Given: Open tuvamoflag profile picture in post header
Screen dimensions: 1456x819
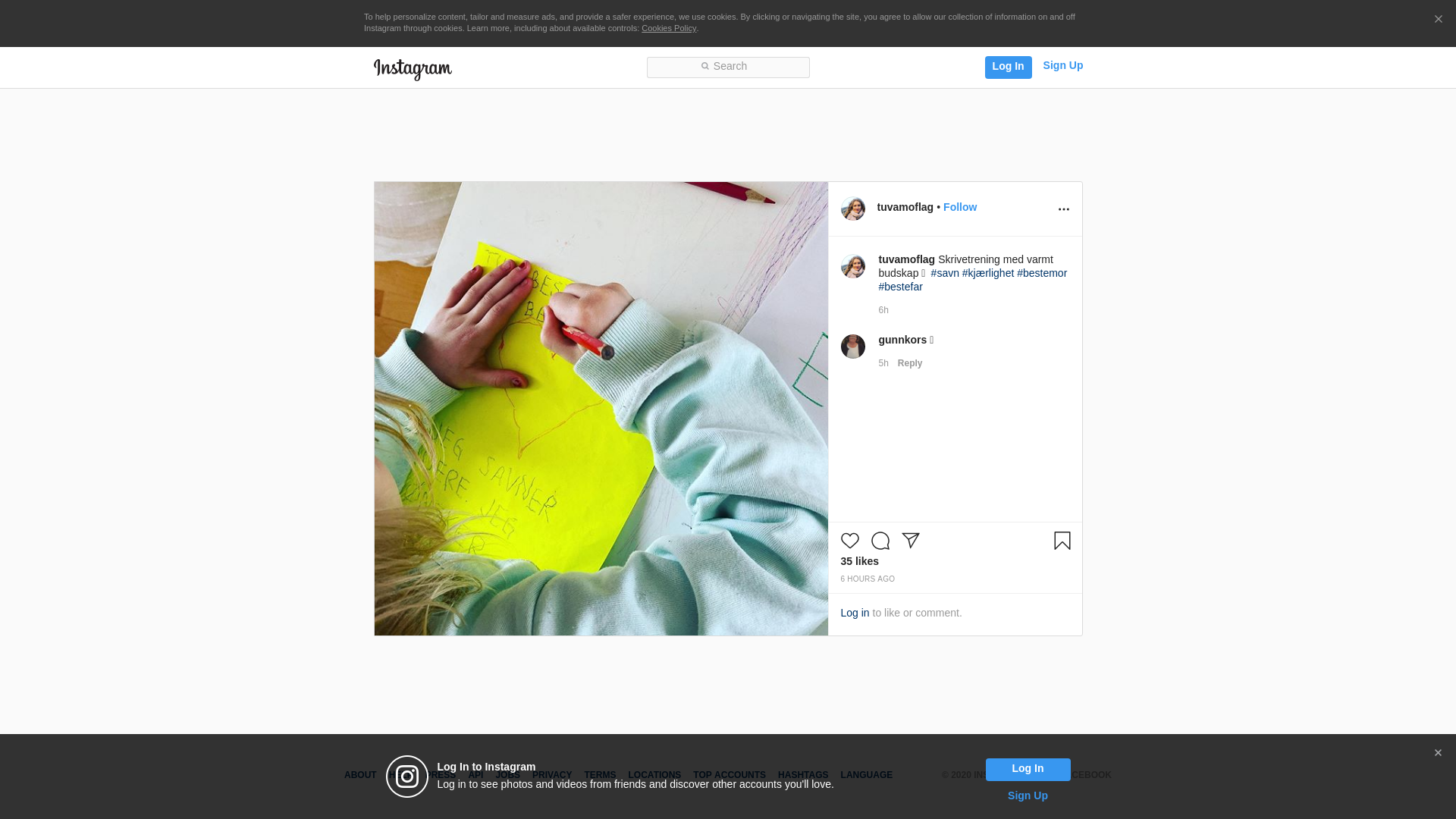Looking at the screenshot, I should pos(852,209).
